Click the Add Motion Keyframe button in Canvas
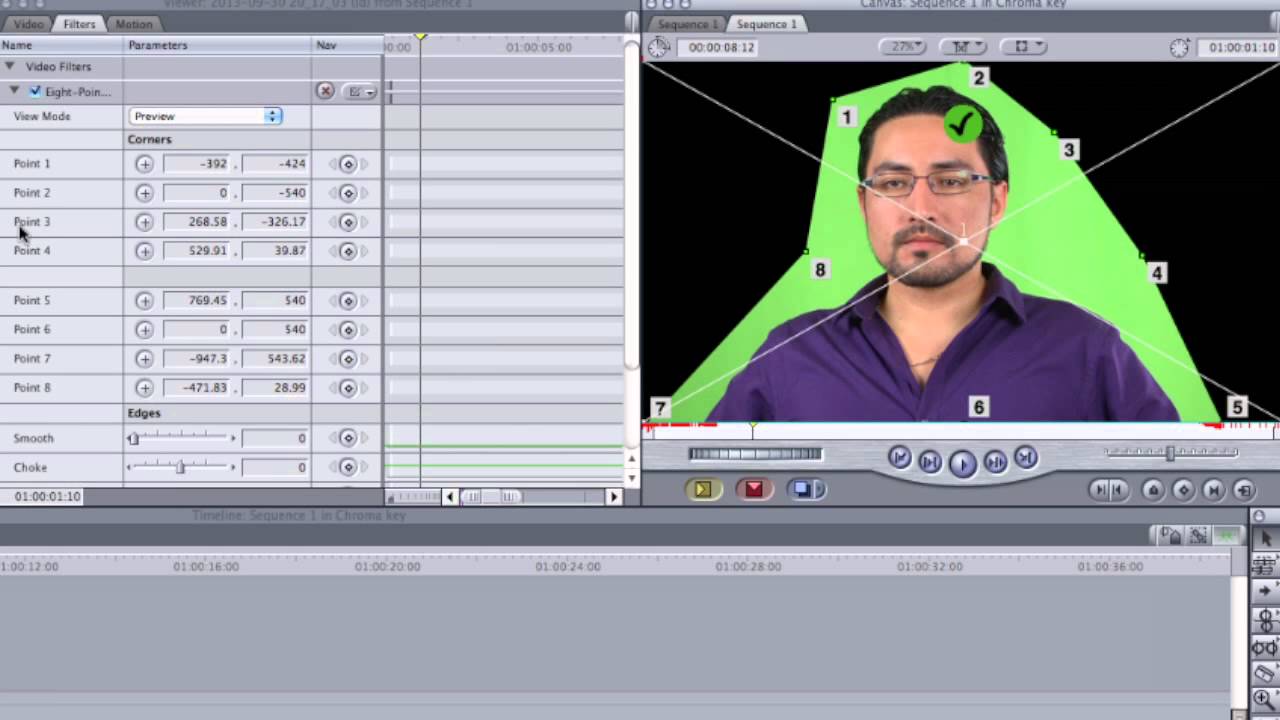The width and height of the screenshot is (1280, 720). (x=1183, y=490)
